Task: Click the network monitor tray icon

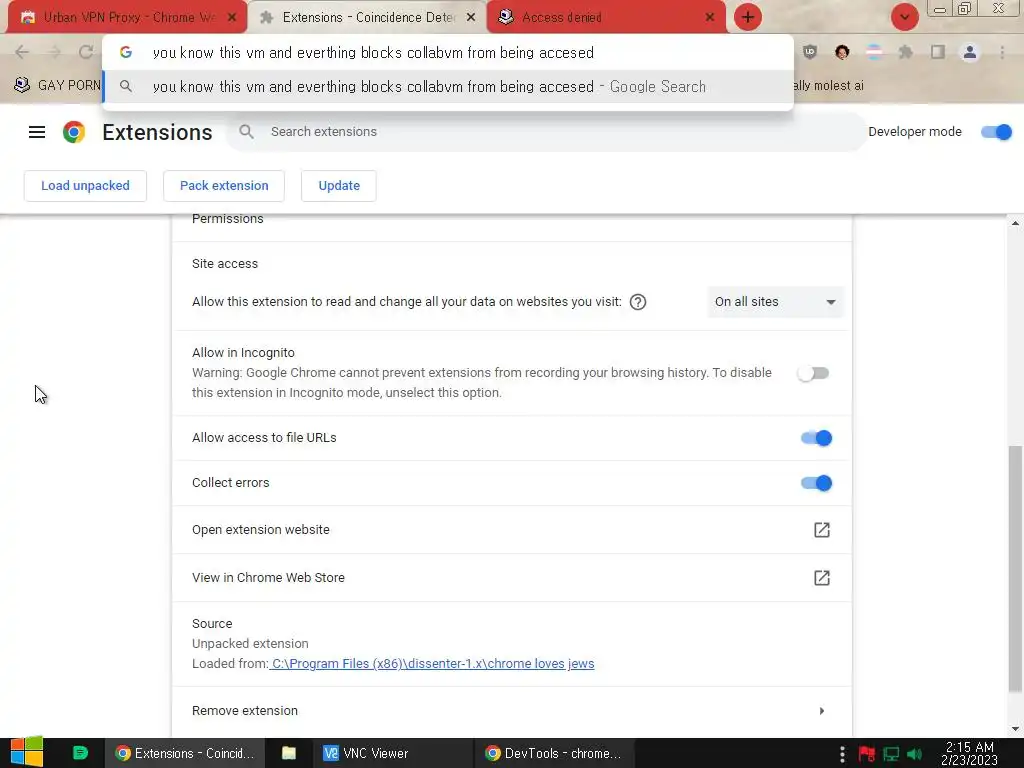Action: coord(891,754)
